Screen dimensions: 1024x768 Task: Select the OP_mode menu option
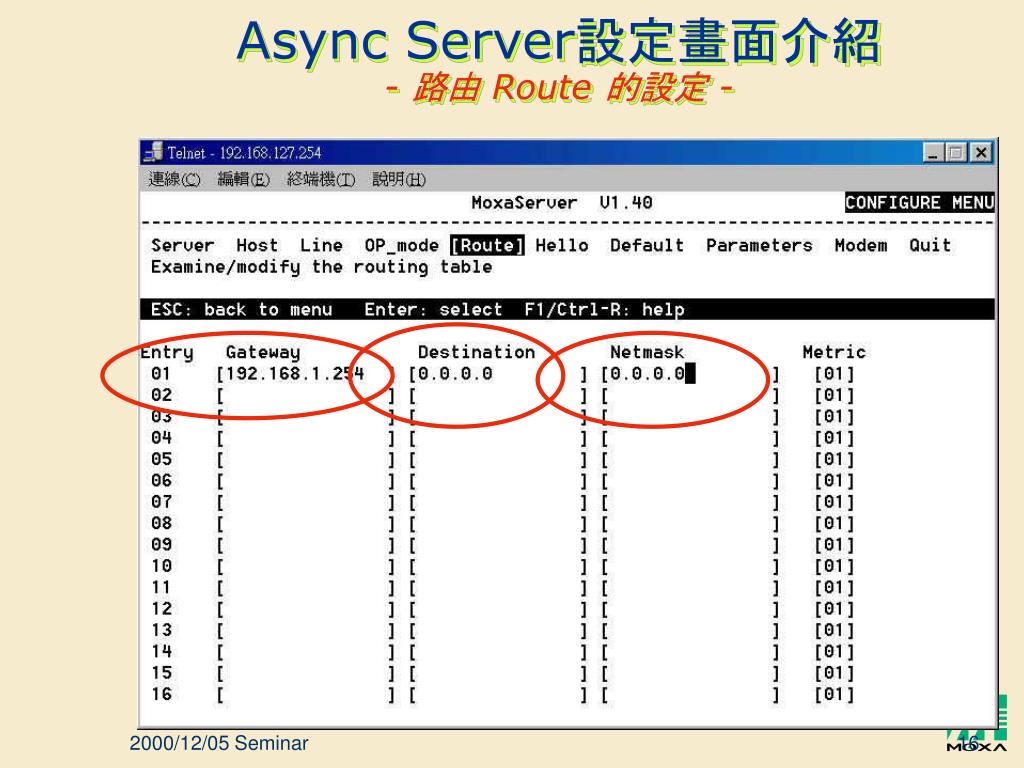(402, 246)
